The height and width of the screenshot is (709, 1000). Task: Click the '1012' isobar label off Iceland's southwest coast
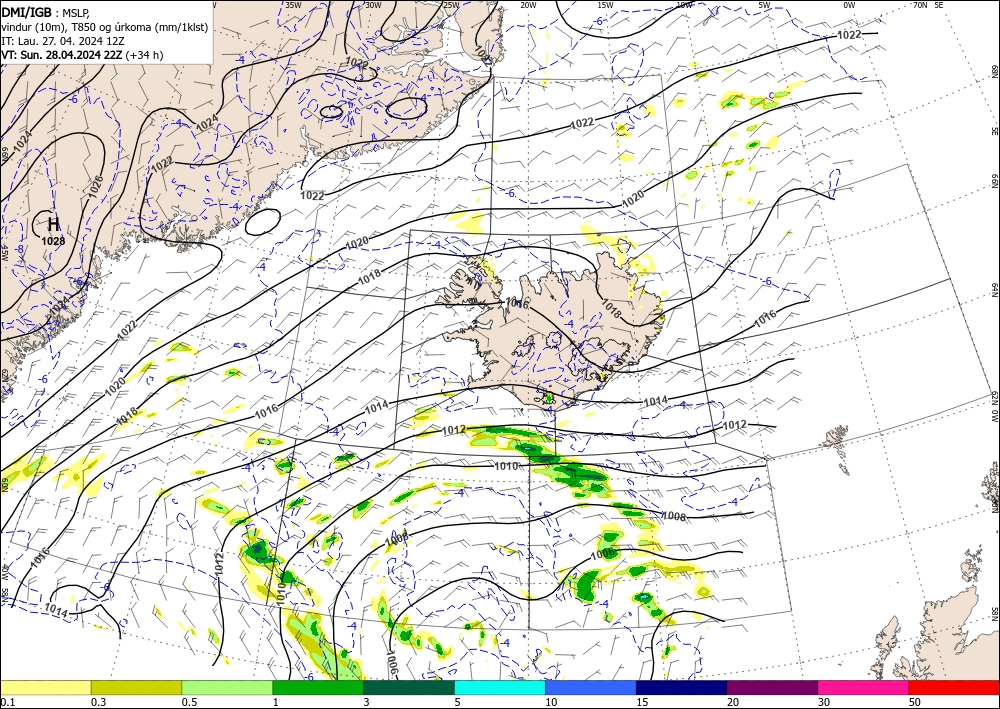coord(453,430)
